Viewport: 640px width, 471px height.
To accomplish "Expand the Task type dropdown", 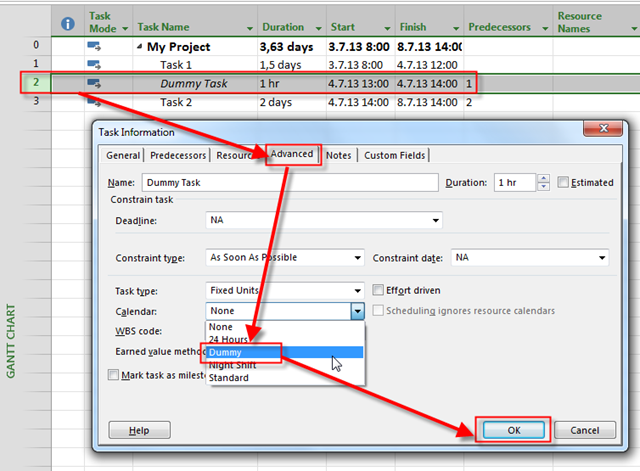I will click(x=357, y=291).
